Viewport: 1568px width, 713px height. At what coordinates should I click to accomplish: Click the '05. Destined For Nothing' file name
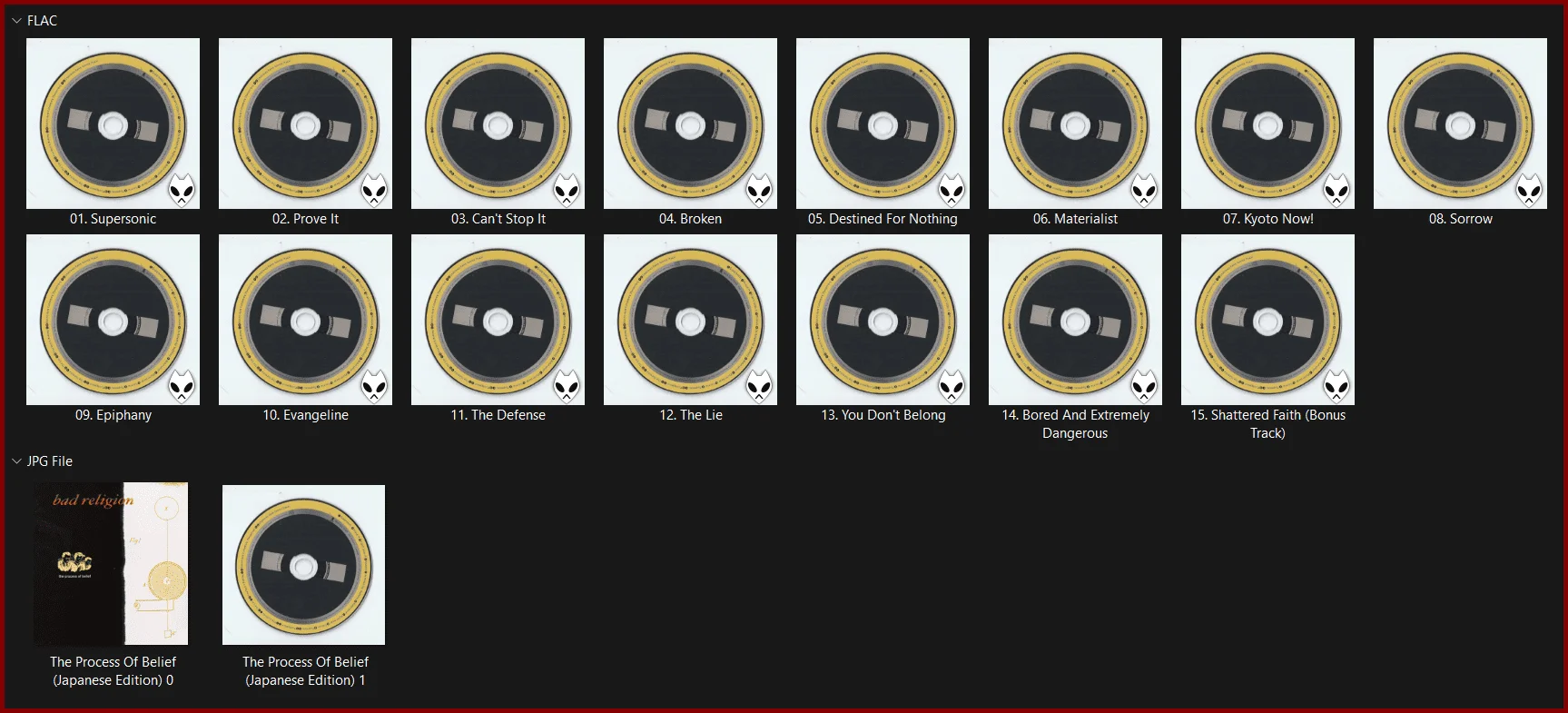[883, 219]
